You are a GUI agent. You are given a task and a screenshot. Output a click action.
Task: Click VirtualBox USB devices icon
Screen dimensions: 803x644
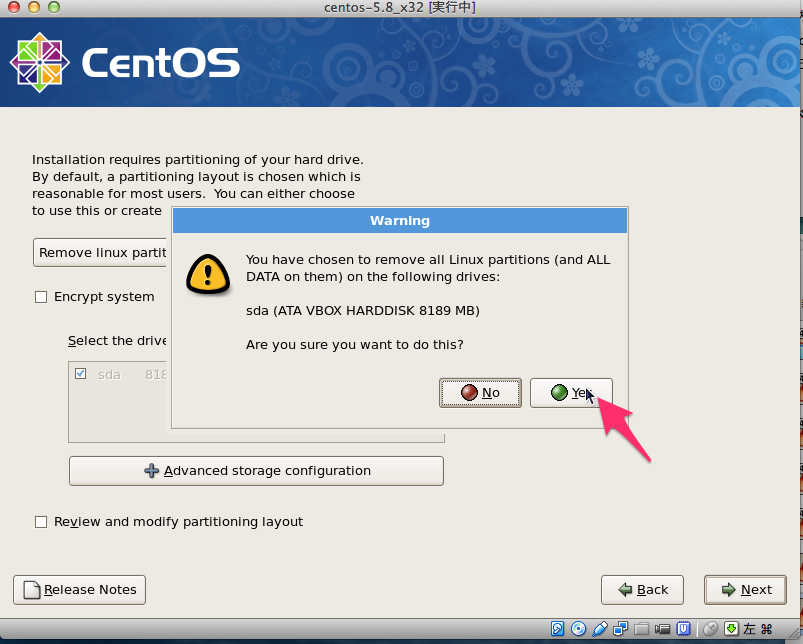pyautogui.click(x=600, y=629)
